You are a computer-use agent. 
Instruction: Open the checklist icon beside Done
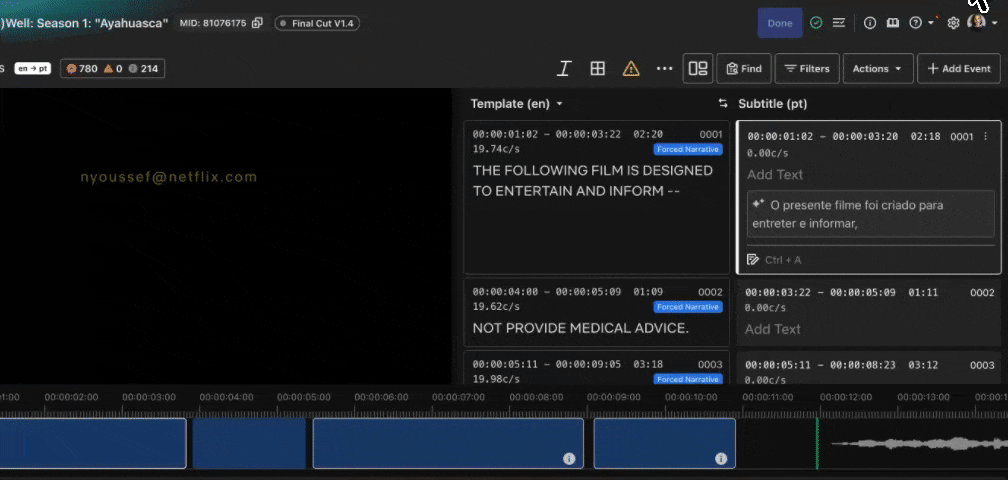pos(838,23)
